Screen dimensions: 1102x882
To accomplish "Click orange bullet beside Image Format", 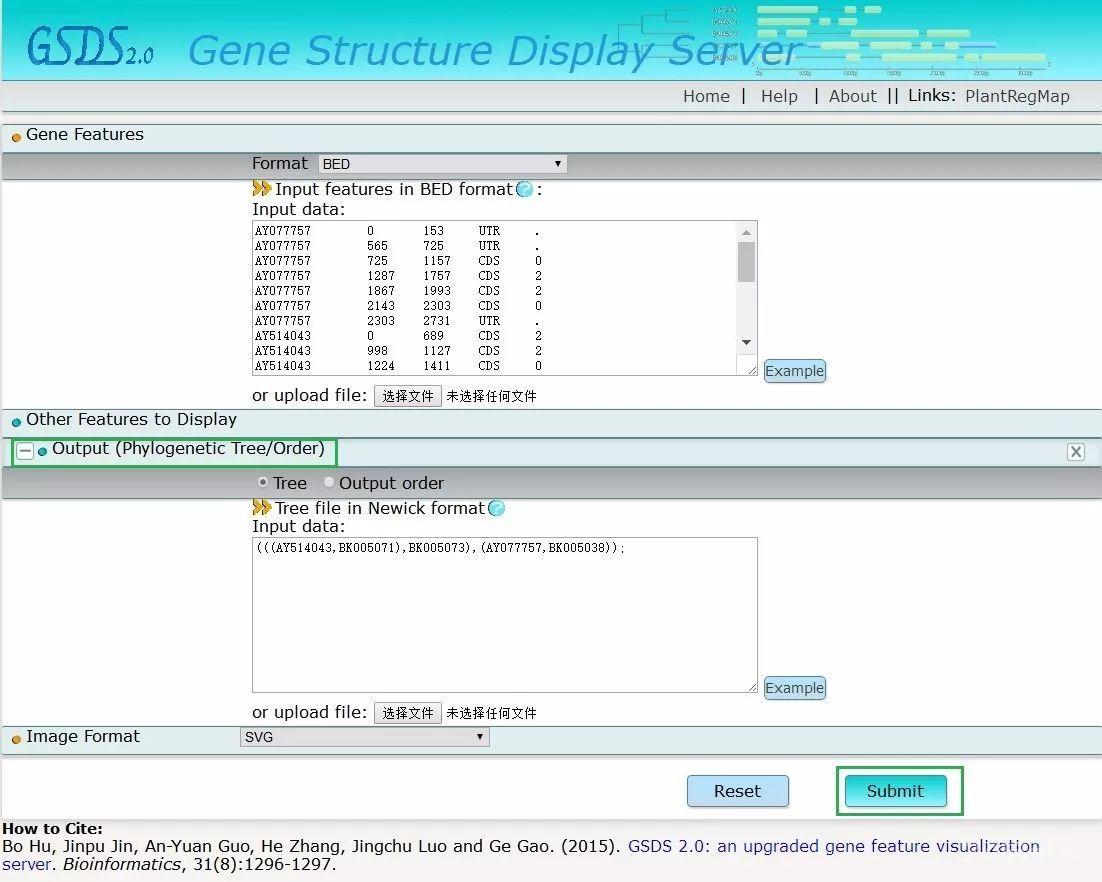I will pyautogui.click(x=16, y=739).
